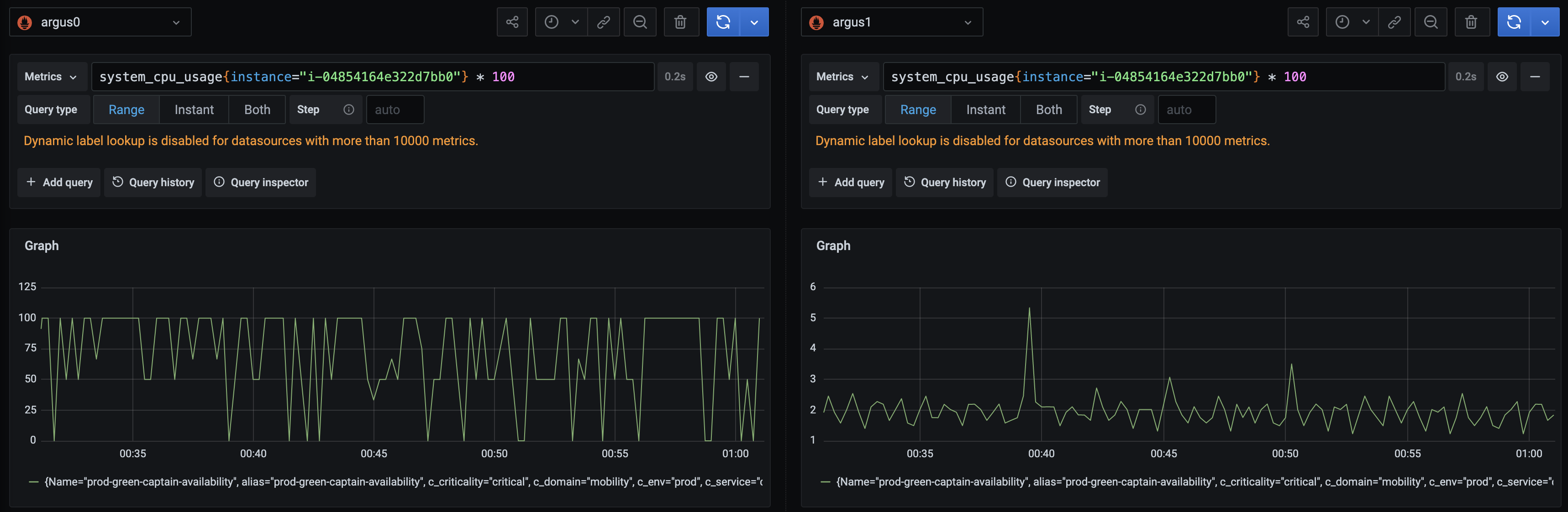The image size is (1568, 512).
Task: Select Instant query type in argus0 pane
Action: 194,110
